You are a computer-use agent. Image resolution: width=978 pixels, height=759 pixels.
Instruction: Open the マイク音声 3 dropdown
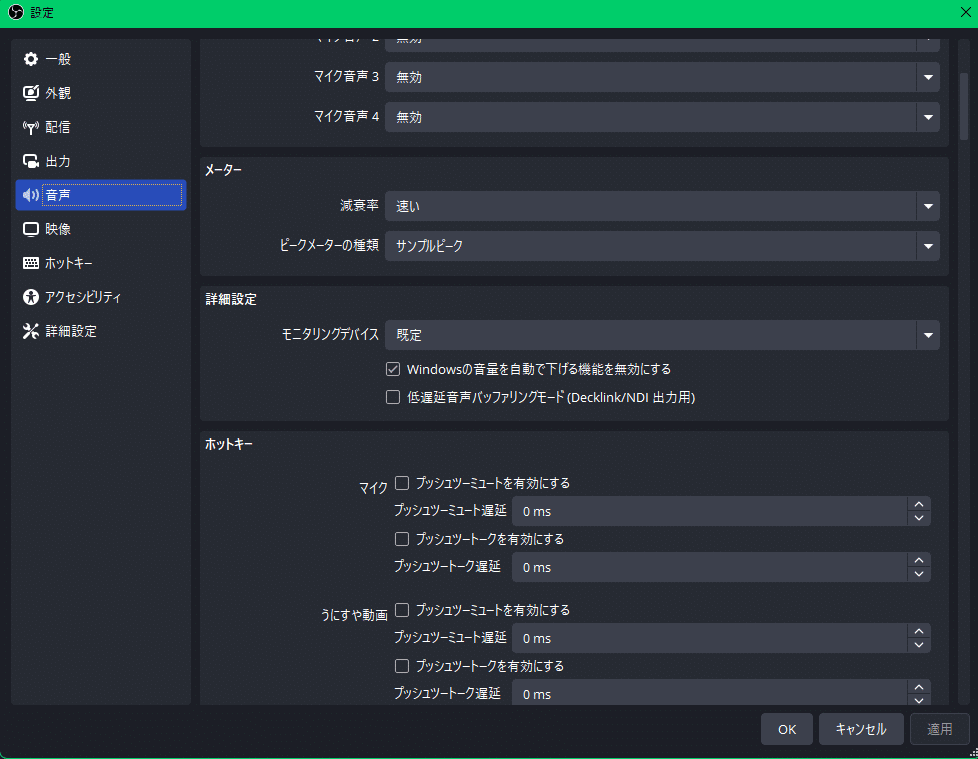[662, 77]
